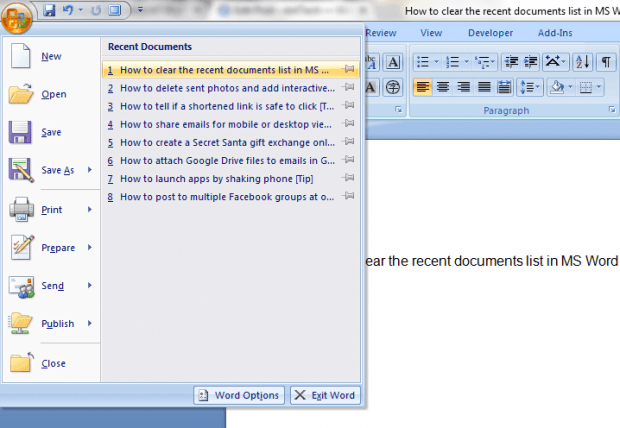Click the Word Options button
Screen dimensions: 620x428
click(239, 395)
